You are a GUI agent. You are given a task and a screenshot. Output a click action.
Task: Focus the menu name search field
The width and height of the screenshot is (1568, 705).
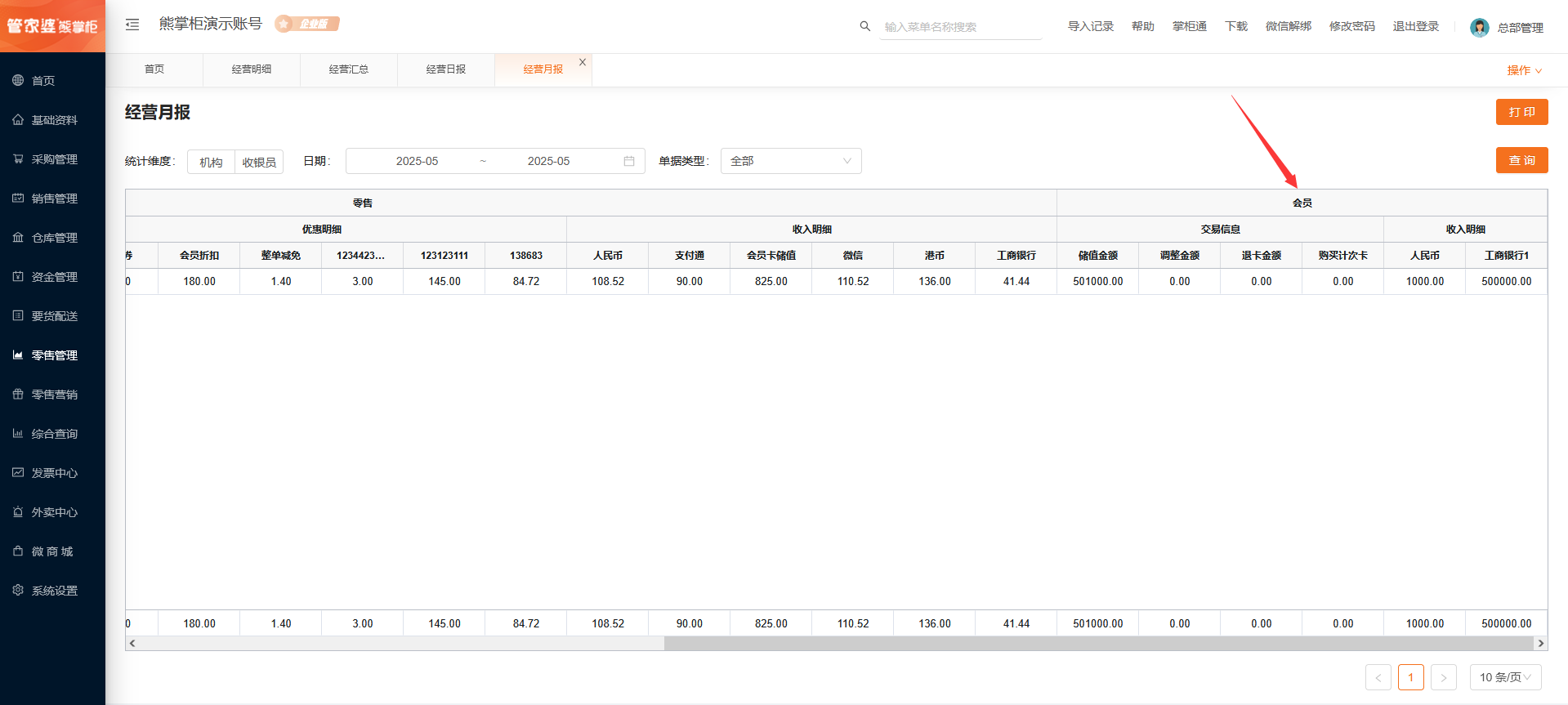click(960, 27)
